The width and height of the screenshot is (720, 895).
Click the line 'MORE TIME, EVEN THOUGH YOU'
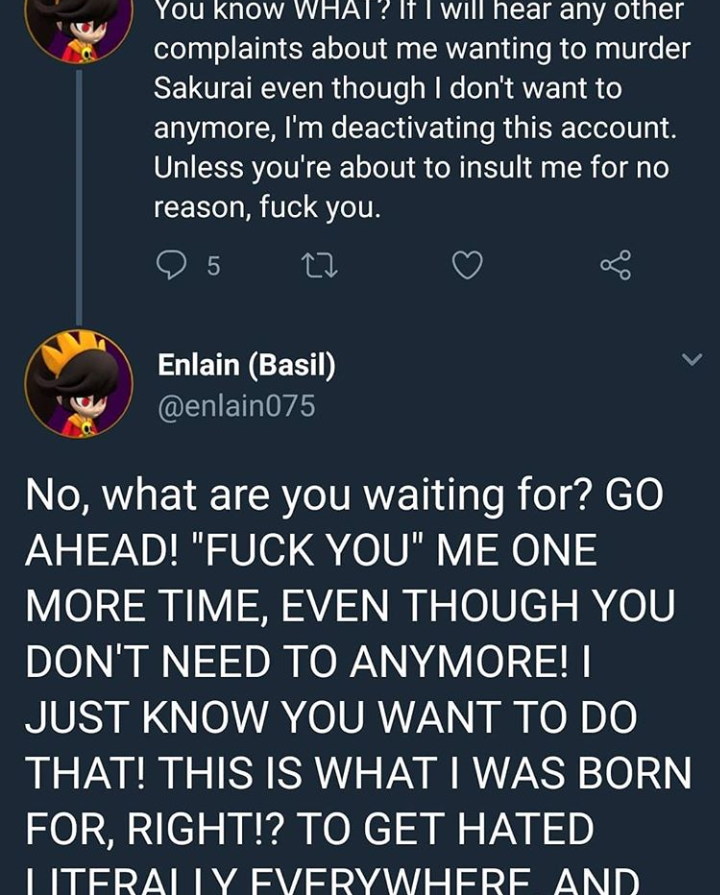click(349, 606)
